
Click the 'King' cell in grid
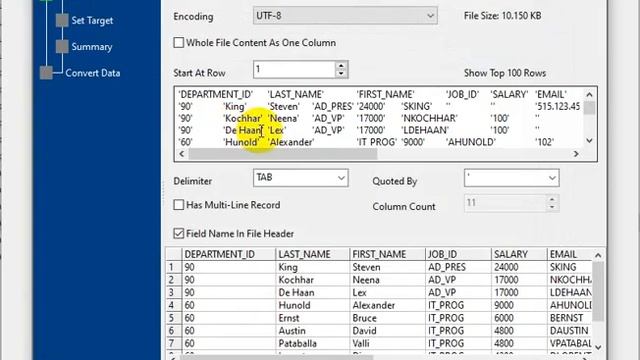pyautogui.click(x=313, y=267)
